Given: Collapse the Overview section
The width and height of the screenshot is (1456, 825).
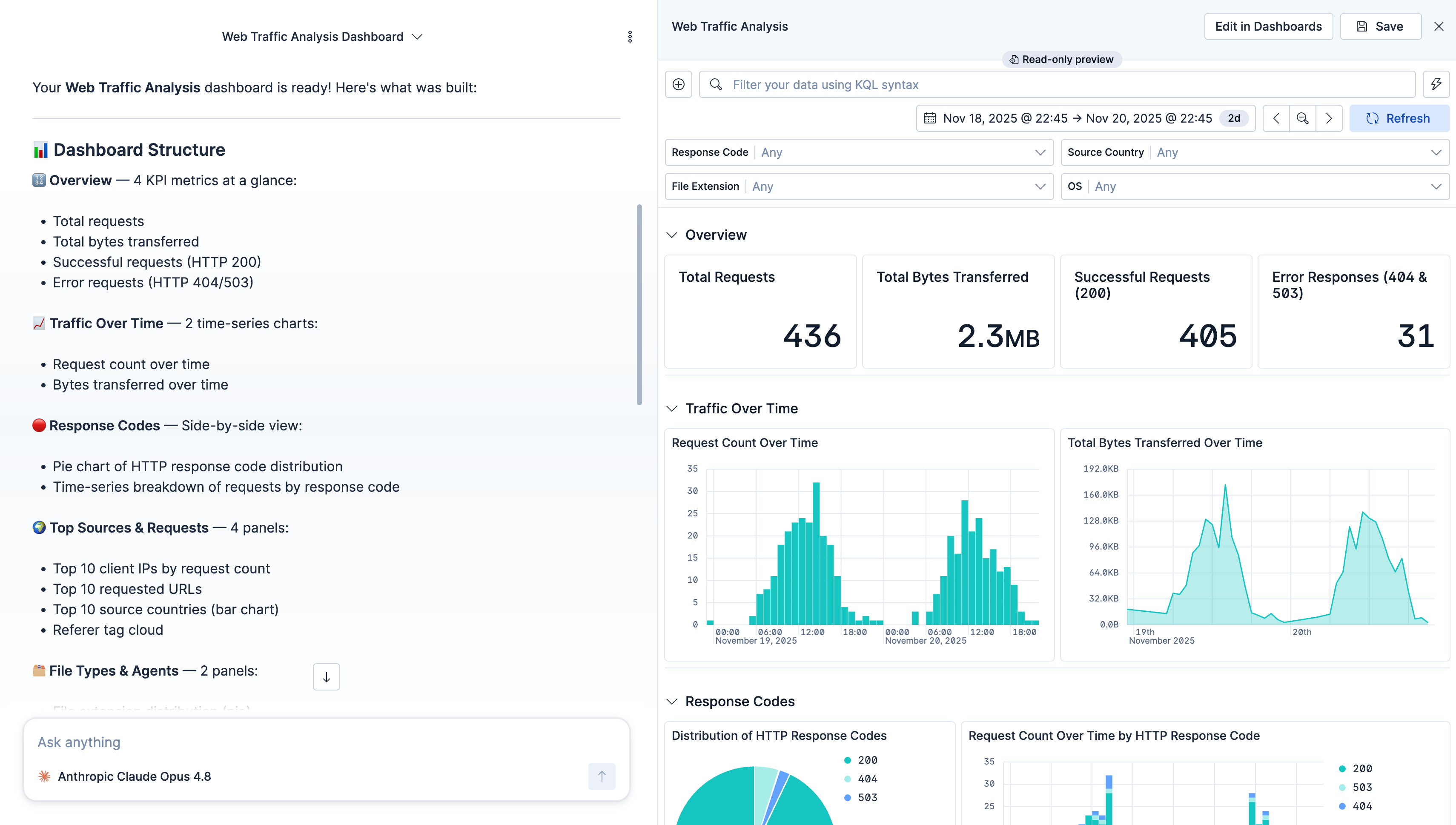Looking at the screenshot, I should (672, 235).
